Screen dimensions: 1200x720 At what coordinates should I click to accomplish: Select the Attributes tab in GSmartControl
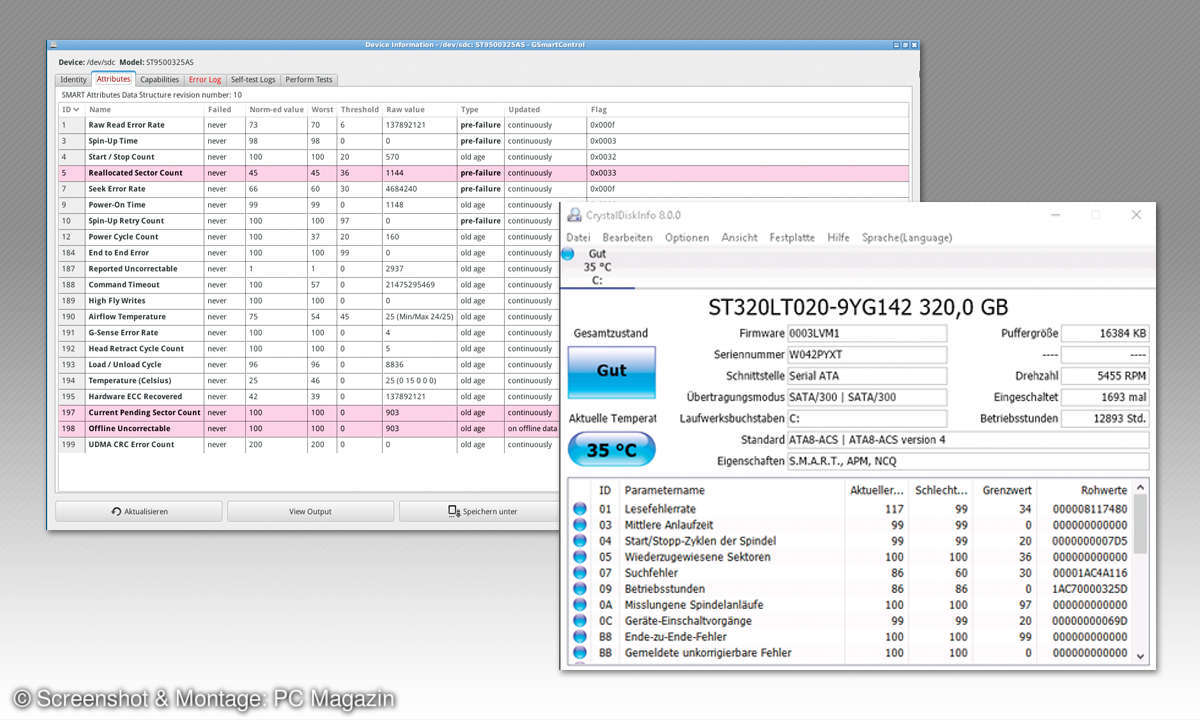tap(113, 79)
